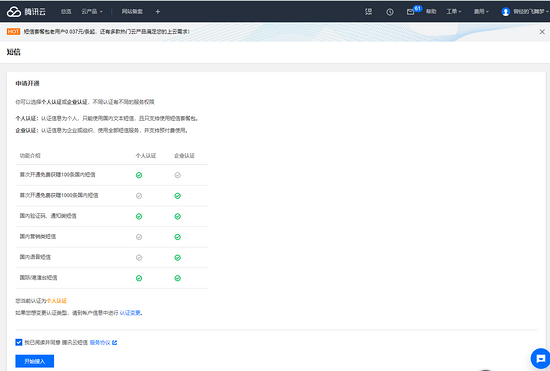
Task: Click the 腾讯云 cloud logo
Action: tap(26, 12)
